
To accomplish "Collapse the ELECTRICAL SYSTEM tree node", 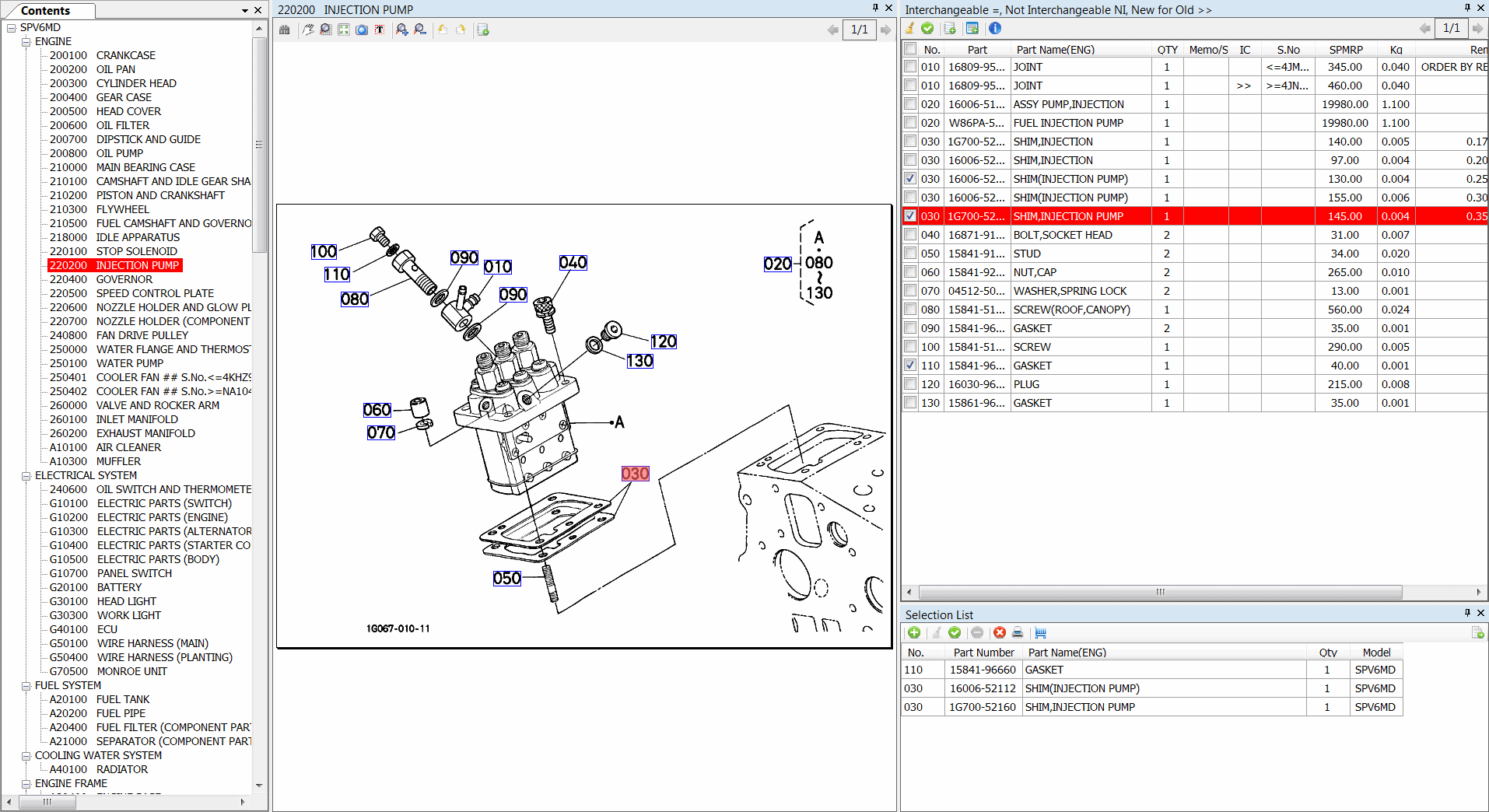I will (x=26, y=474).
